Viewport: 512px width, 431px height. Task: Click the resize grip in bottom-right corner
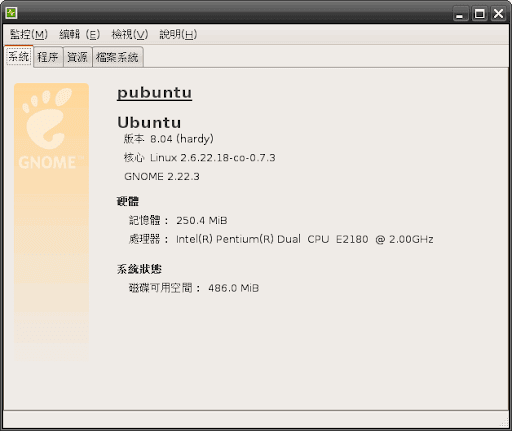(504, 423)
